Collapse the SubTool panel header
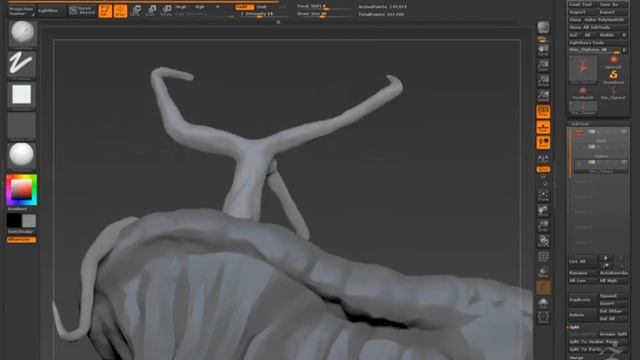Viewport: 640px width, 360px height. tap(580, 124)
